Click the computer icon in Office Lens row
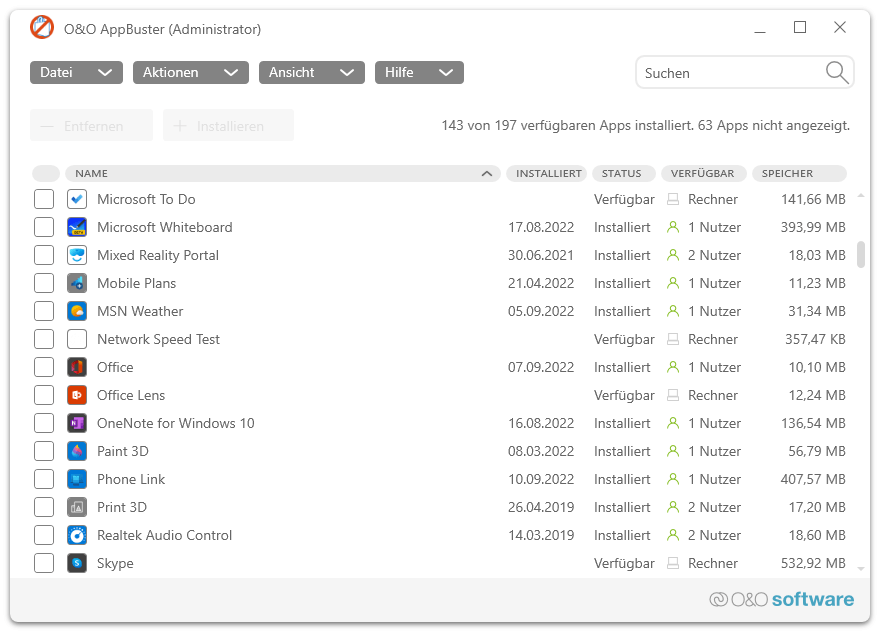 pyautogui.click(x=672, y=396)
